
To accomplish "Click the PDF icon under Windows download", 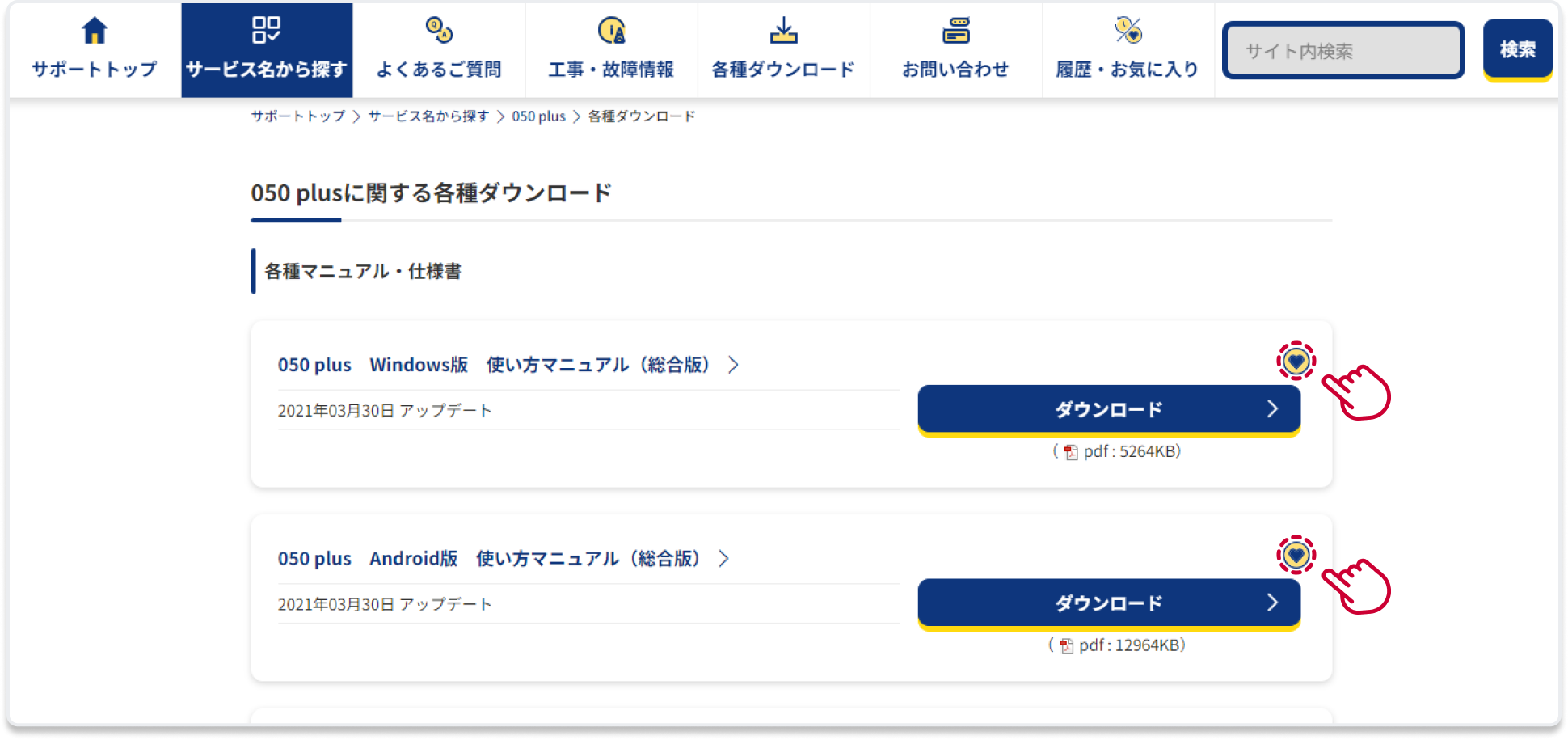I will click(x=1071, y=452).
